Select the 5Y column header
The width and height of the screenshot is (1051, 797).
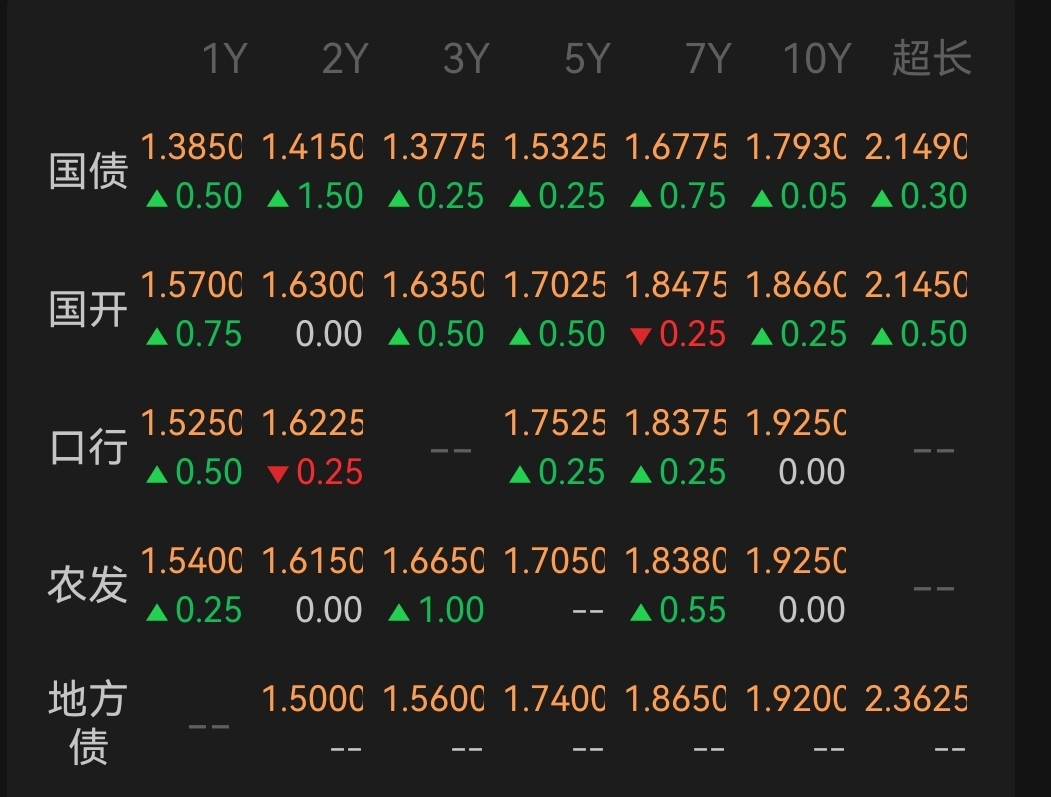point(586,60)
